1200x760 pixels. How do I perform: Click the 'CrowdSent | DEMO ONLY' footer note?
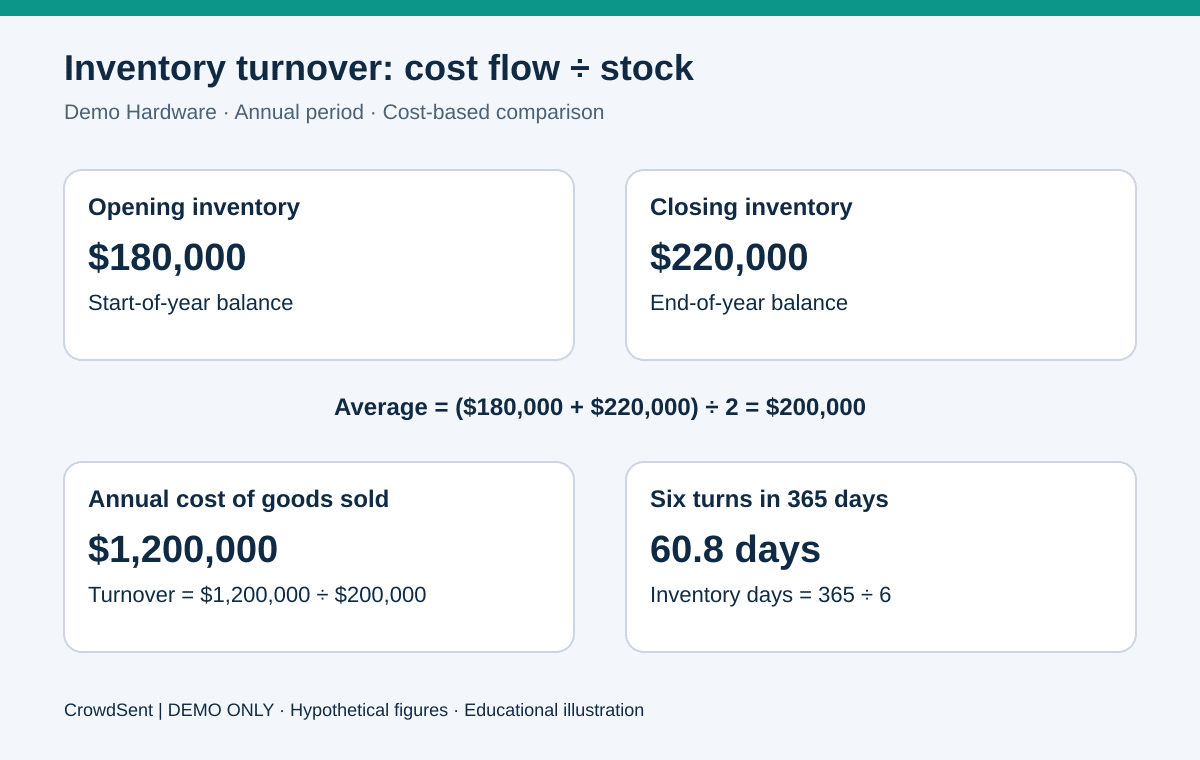[354, 710]
